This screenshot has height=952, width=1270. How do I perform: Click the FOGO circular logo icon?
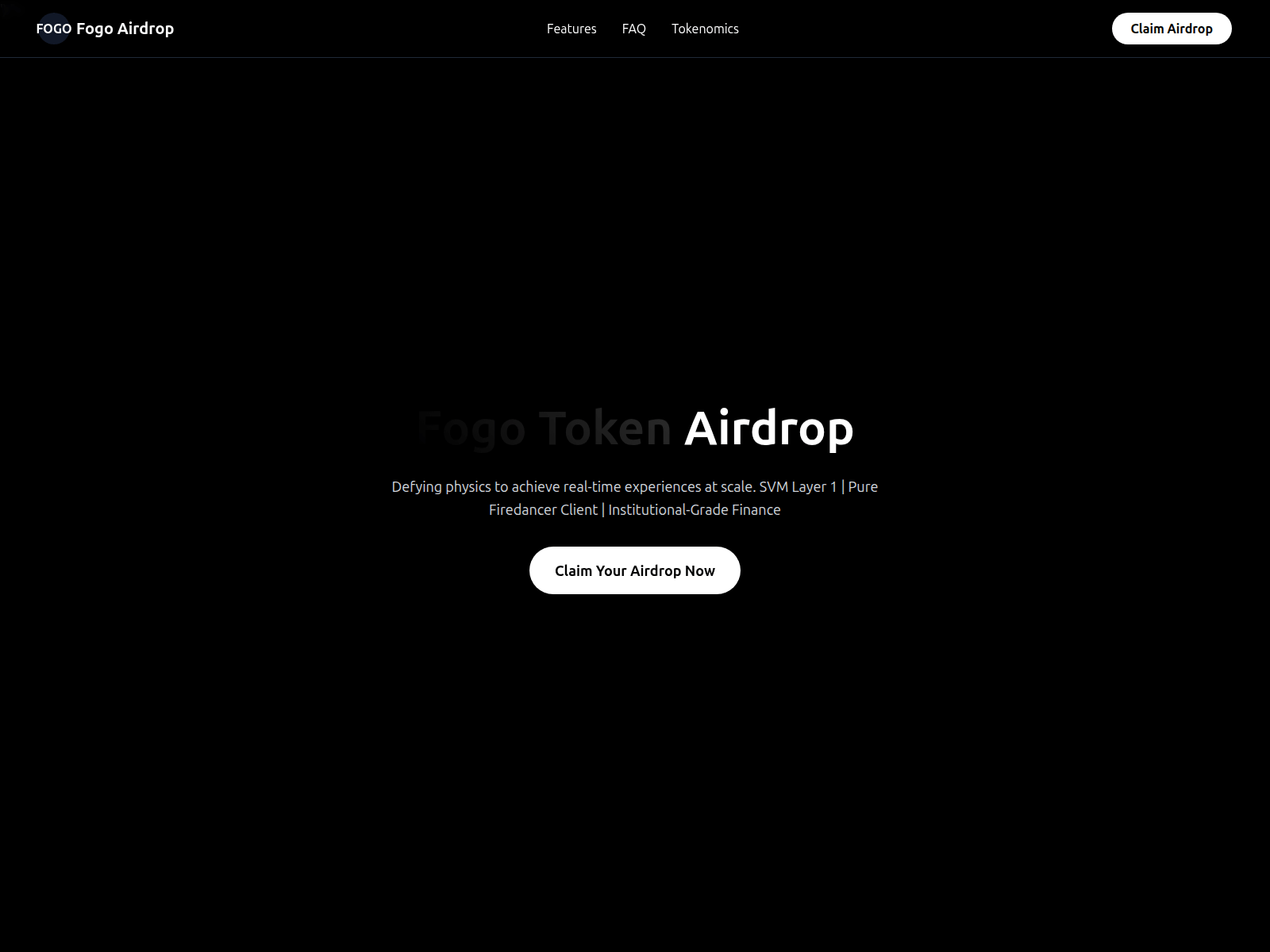point(54,29)
